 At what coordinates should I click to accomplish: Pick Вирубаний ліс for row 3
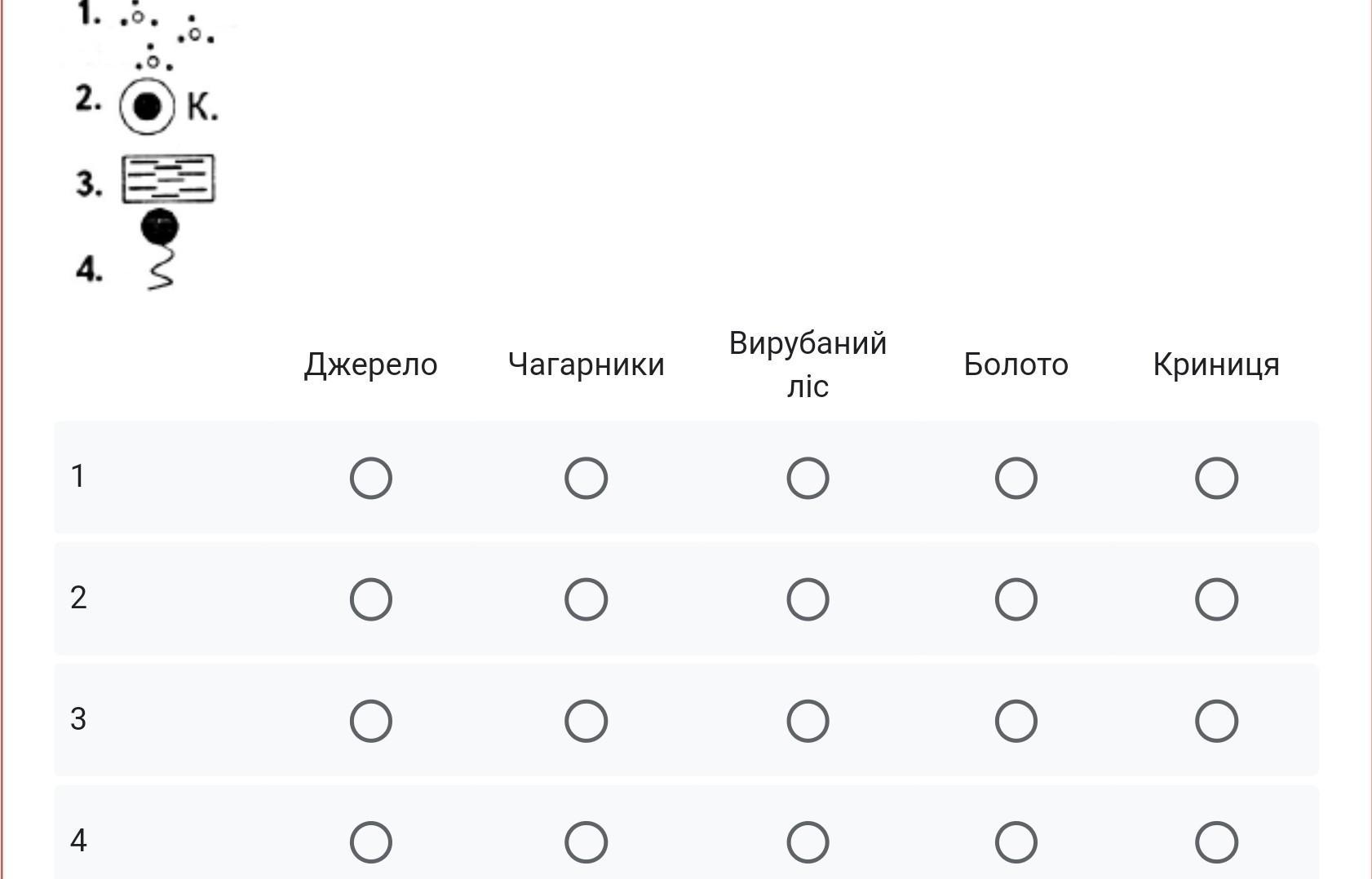click(x=808, y=721)
